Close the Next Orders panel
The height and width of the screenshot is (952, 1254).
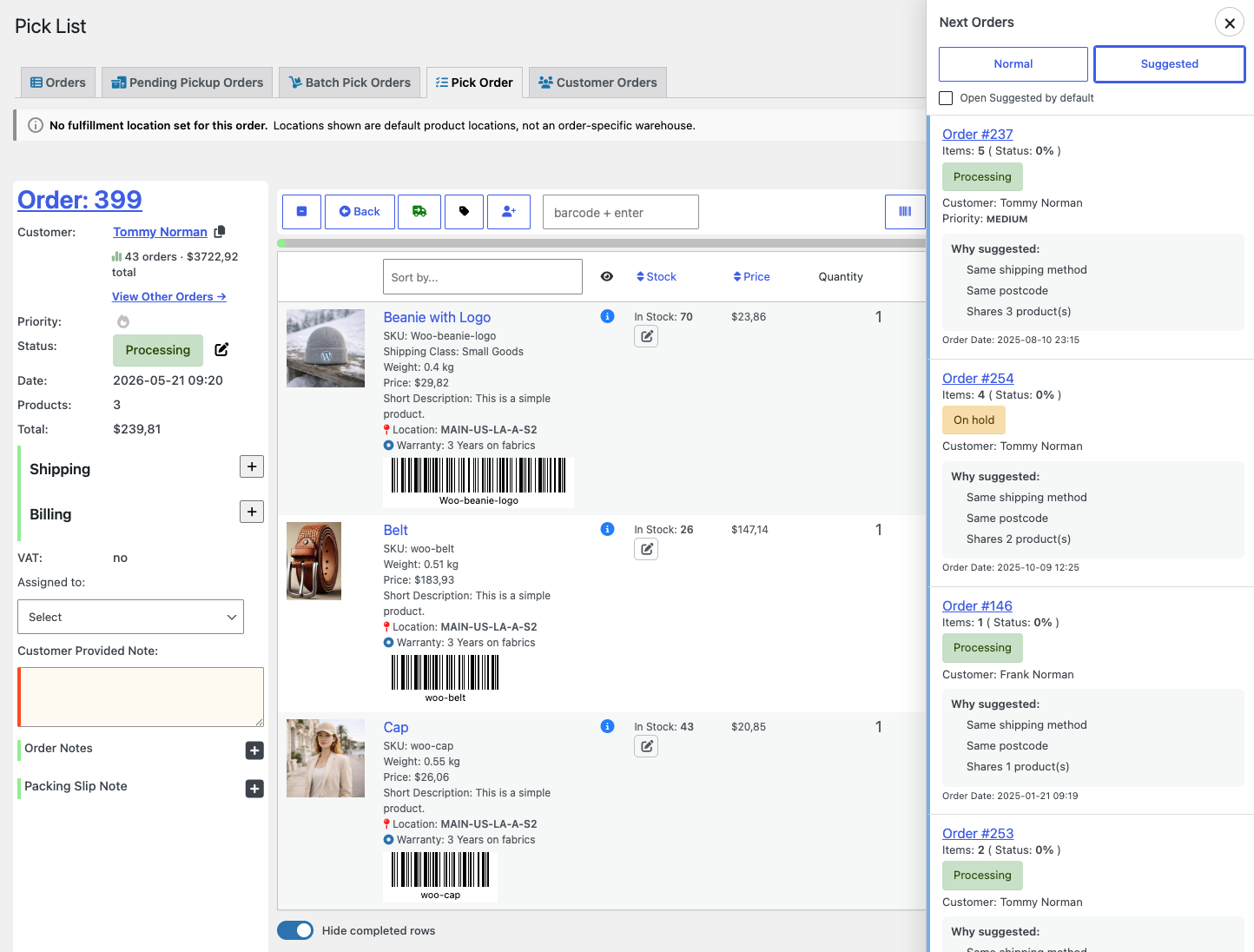pos(1230,23)
